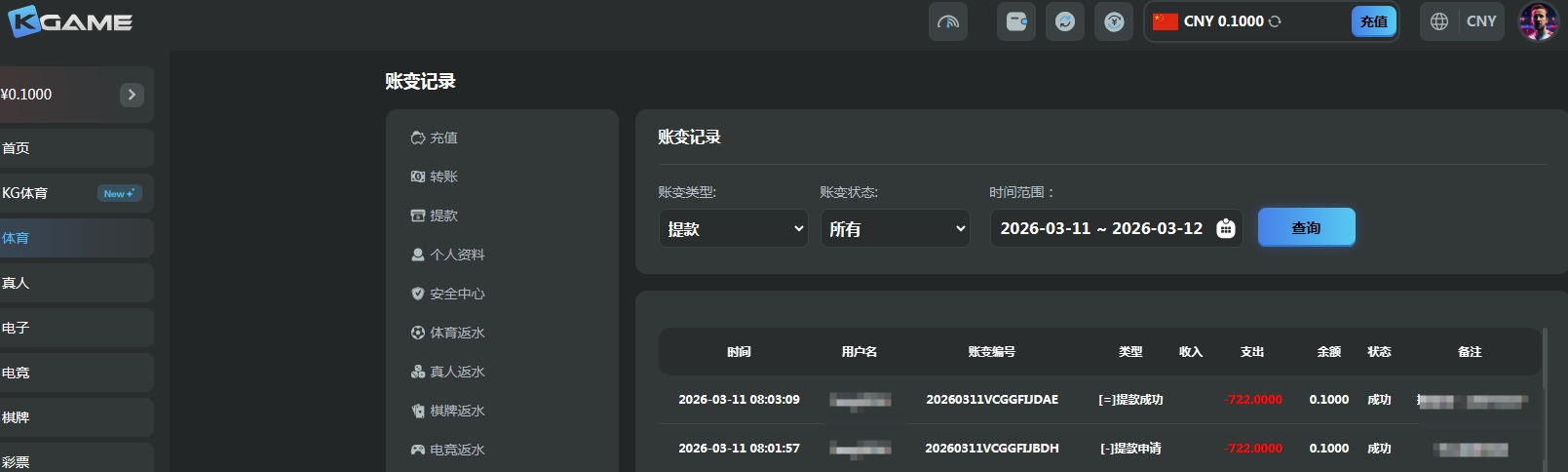
Task: Click timestamp 2026-03-11 08:01:57
Action: 739,449
